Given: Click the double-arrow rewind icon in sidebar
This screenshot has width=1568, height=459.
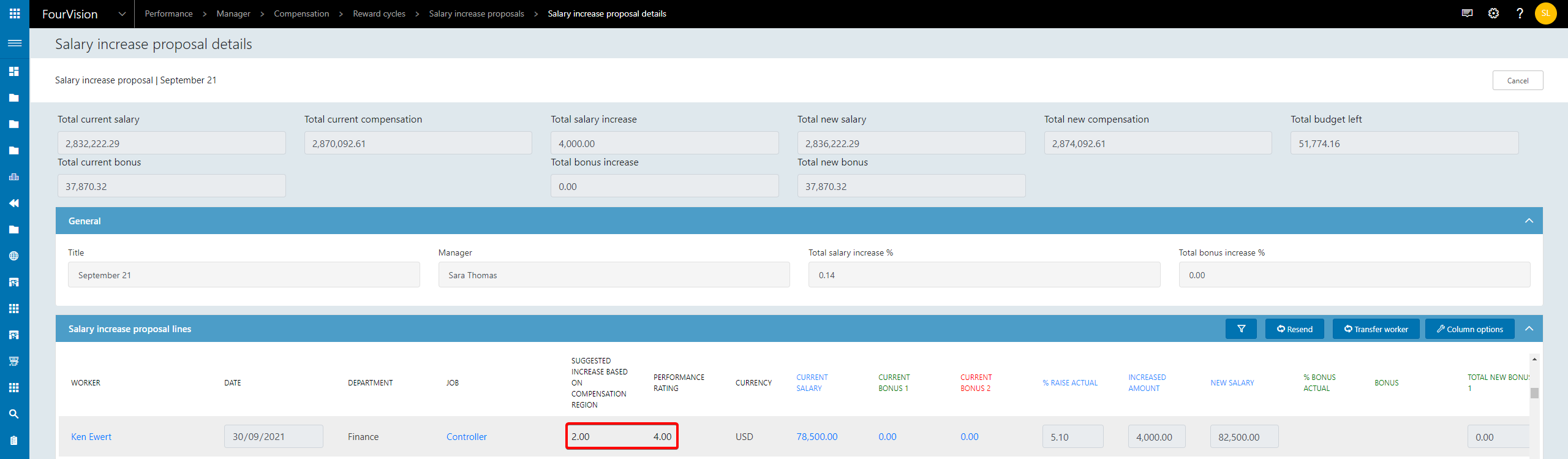Looking at the screenshot, I should coord(14,203).
